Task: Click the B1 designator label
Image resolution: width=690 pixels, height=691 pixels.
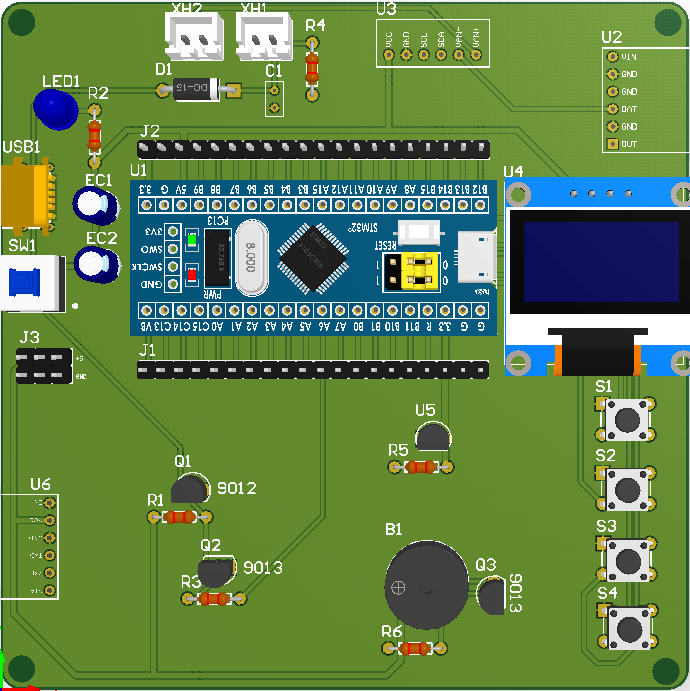Action: click(393, 529)
